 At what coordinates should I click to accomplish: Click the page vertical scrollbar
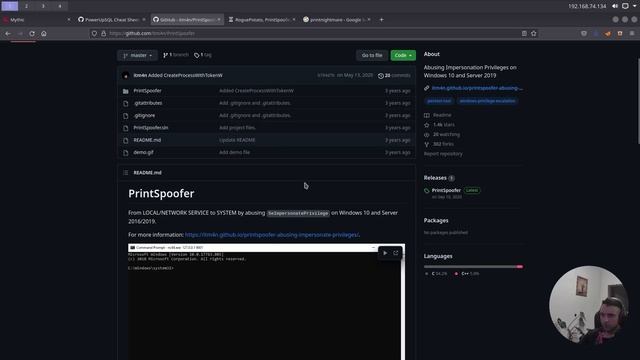tap(638, 101)
